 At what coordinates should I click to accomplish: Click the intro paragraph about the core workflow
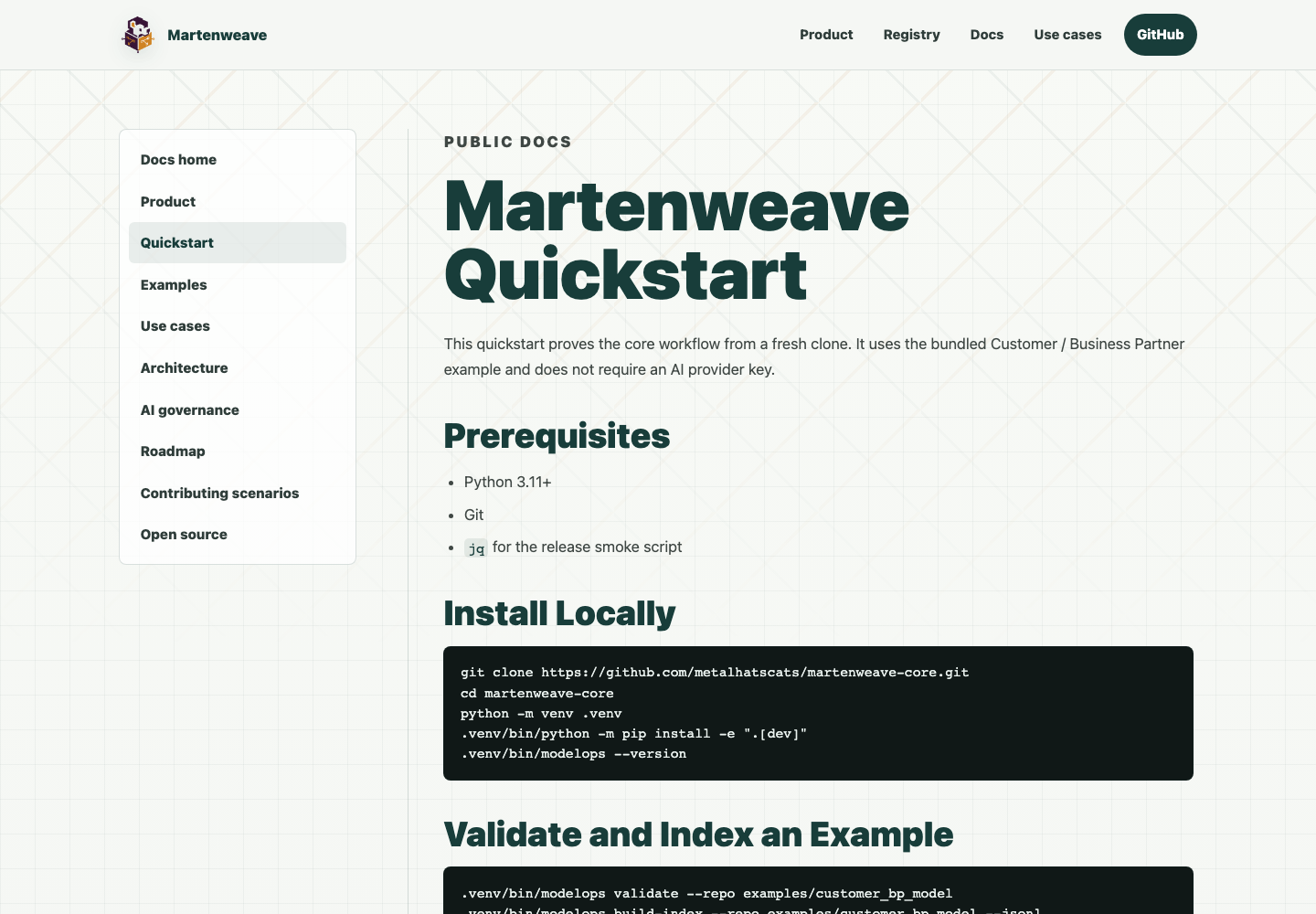tap(814, 356)
